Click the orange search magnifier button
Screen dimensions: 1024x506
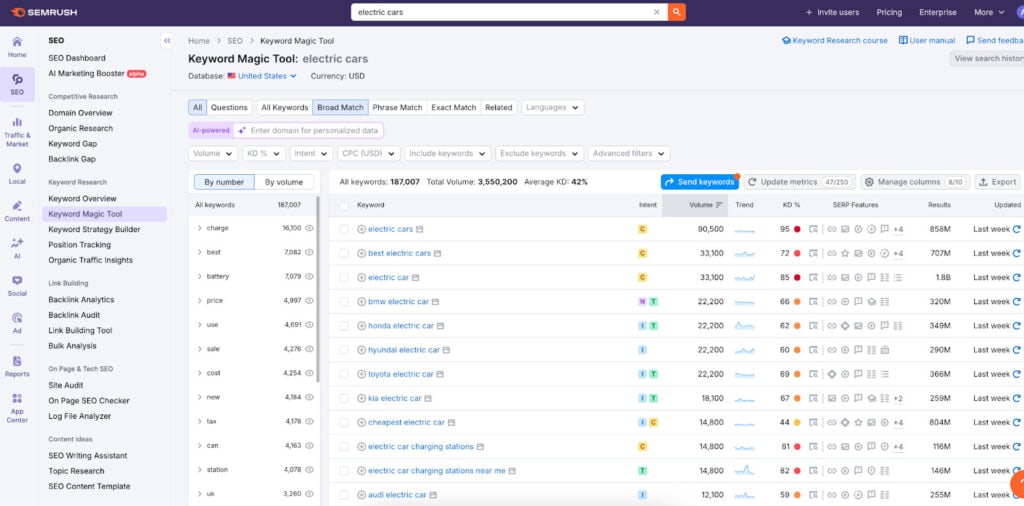tap(677, 12)
